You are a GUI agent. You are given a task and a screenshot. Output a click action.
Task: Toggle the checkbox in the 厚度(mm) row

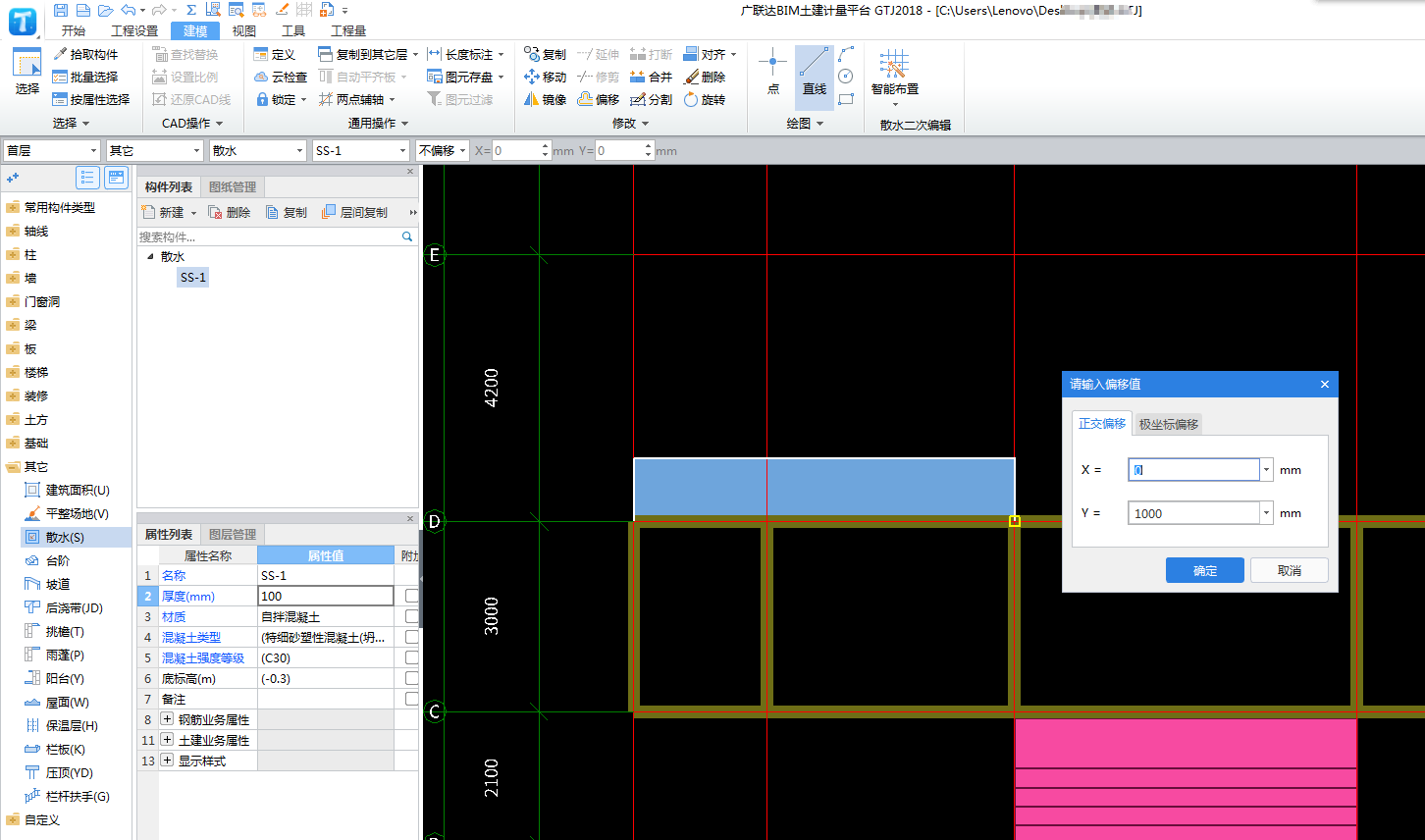point(412,596)
